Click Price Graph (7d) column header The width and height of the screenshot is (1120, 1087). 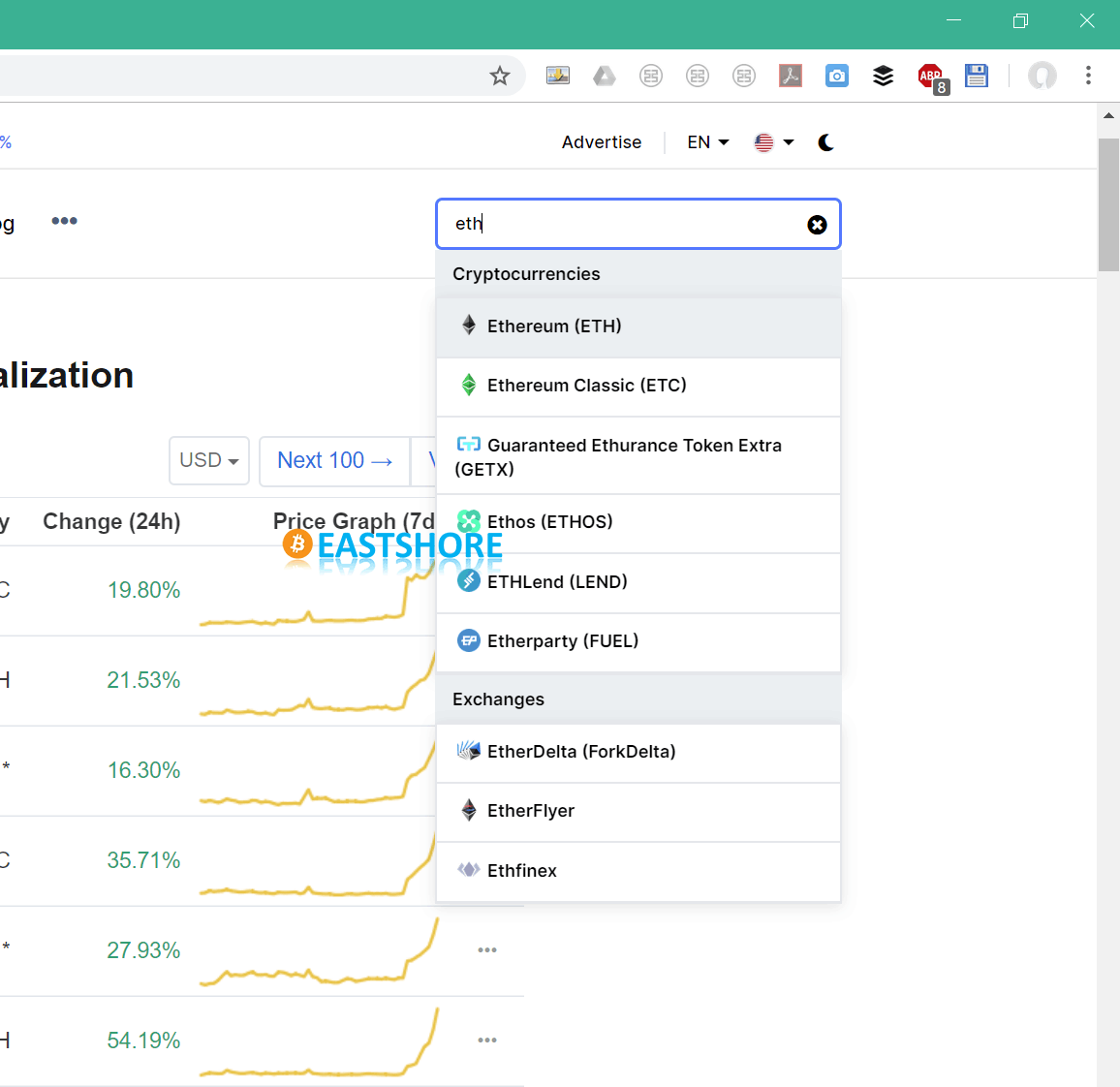coord(354,521)
